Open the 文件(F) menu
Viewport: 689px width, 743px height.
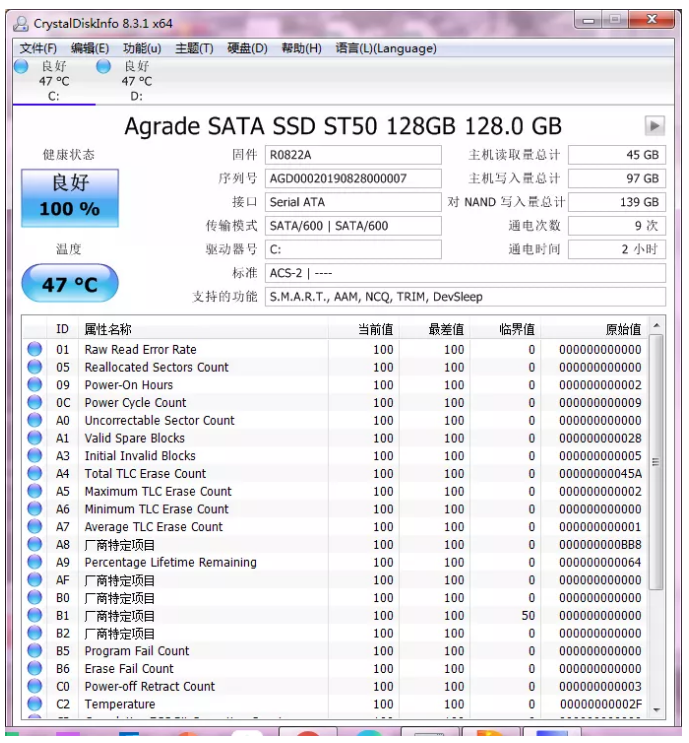click(38, 48)
